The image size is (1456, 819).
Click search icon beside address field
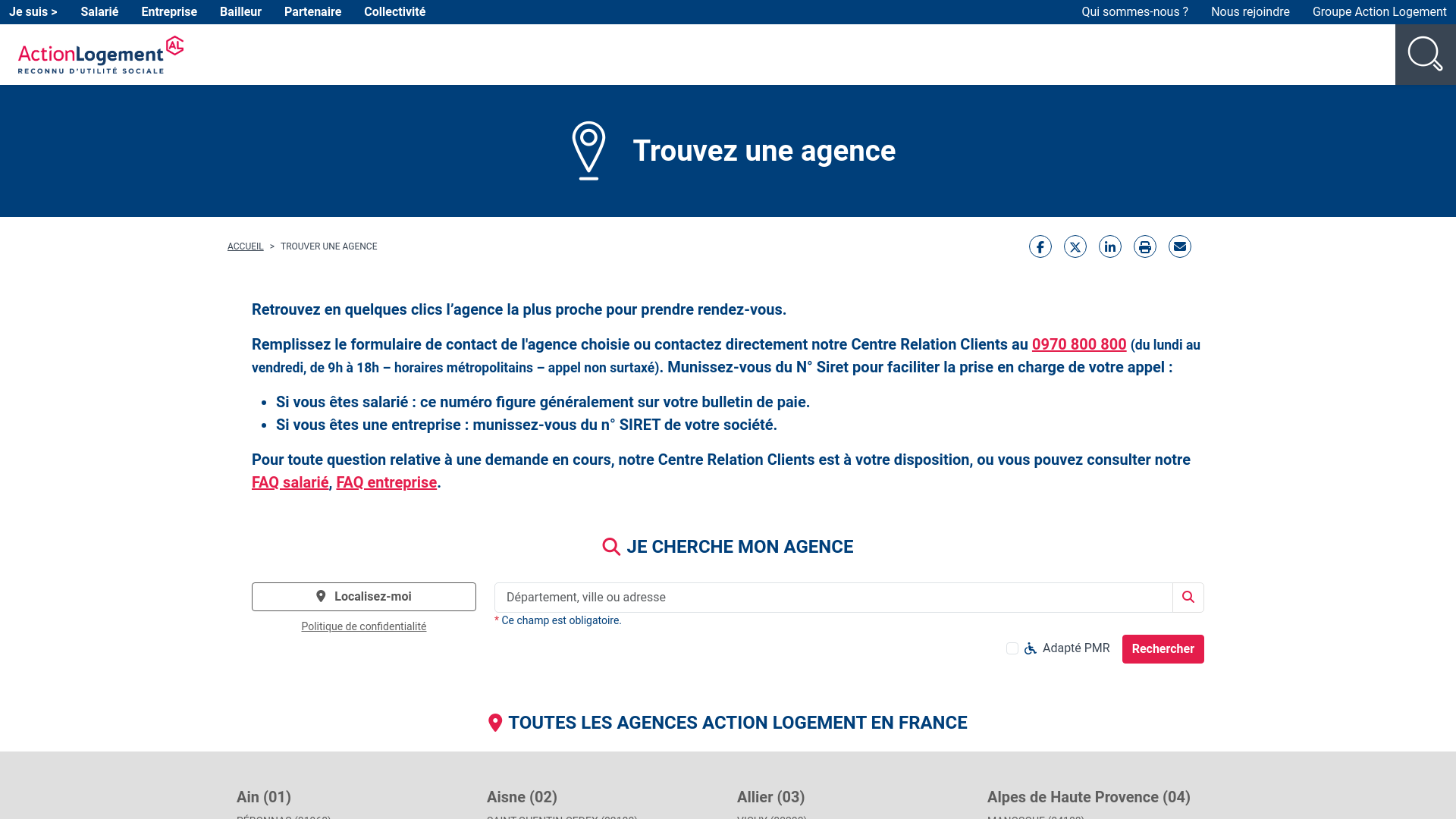coord(1188,598)
